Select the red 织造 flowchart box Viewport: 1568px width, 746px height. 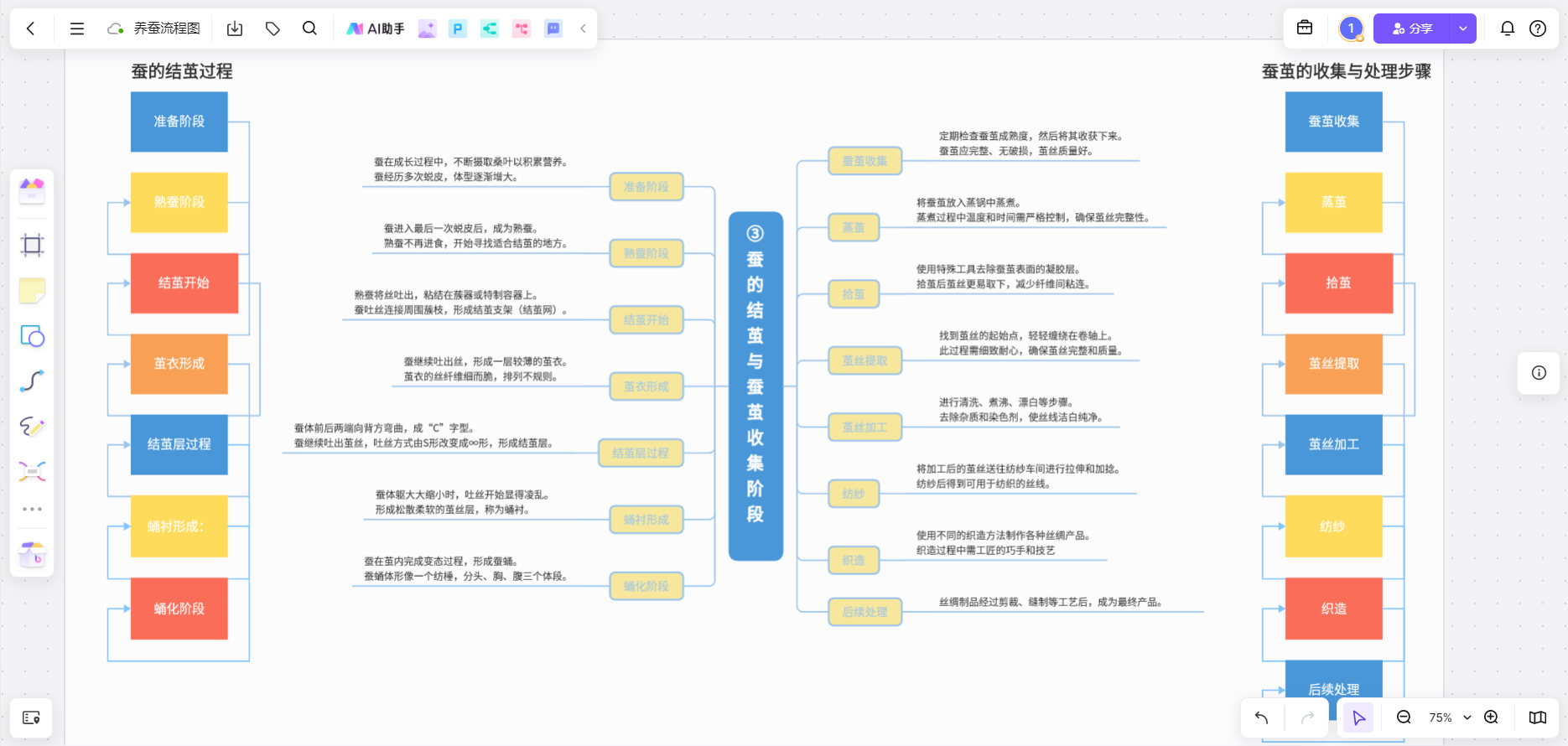[x=1334, y=609]
